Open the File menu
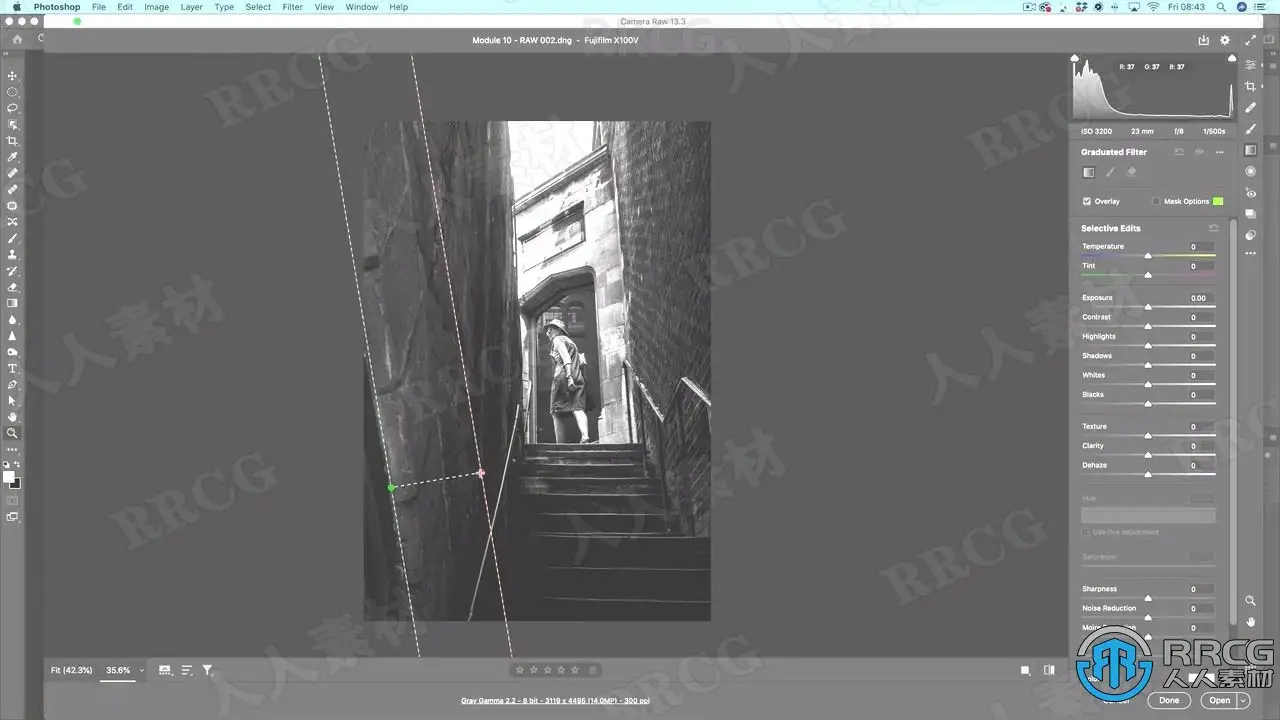 [x=99, y=7]
